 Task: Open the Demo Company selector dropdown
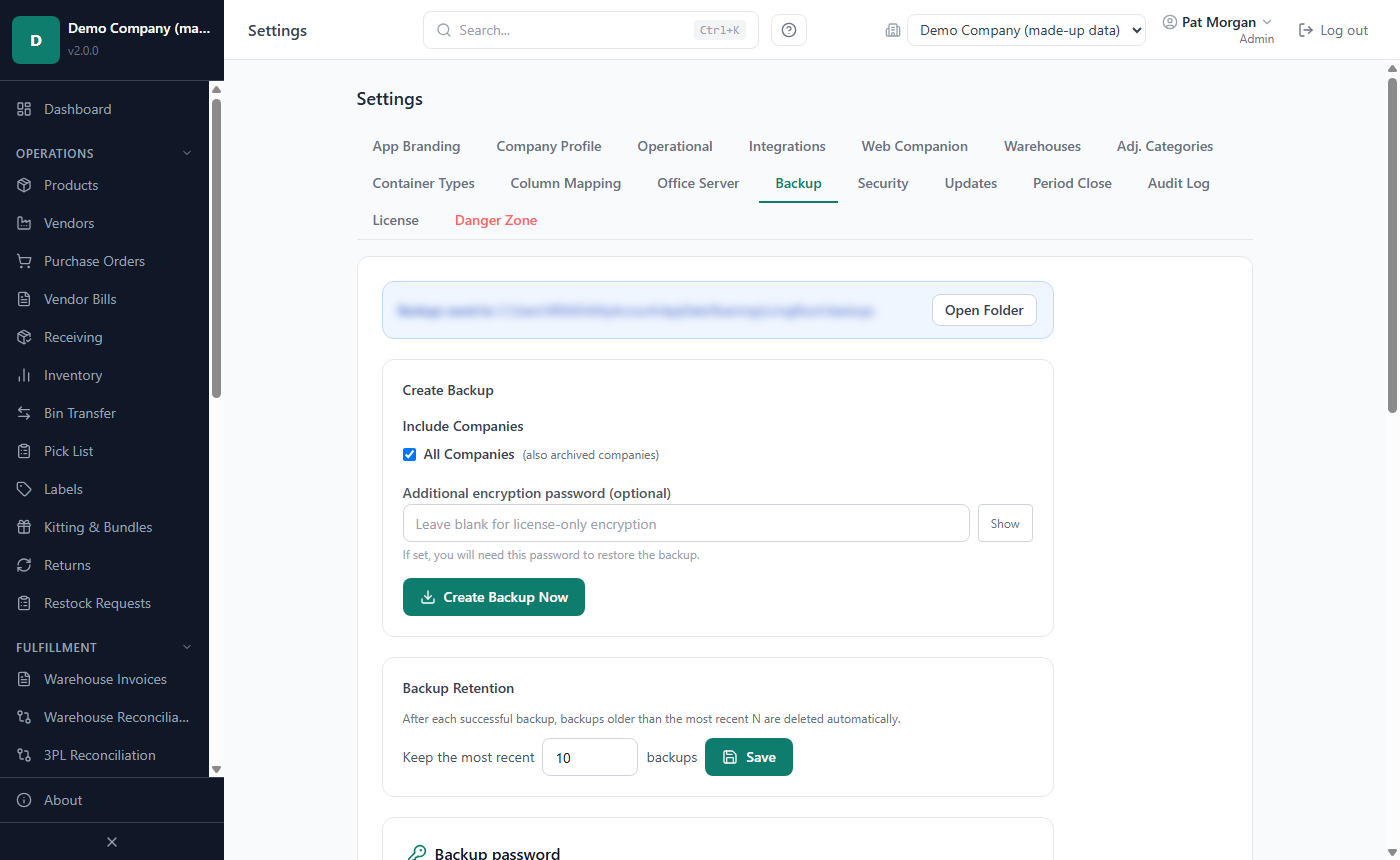[x=1026, y=30]
